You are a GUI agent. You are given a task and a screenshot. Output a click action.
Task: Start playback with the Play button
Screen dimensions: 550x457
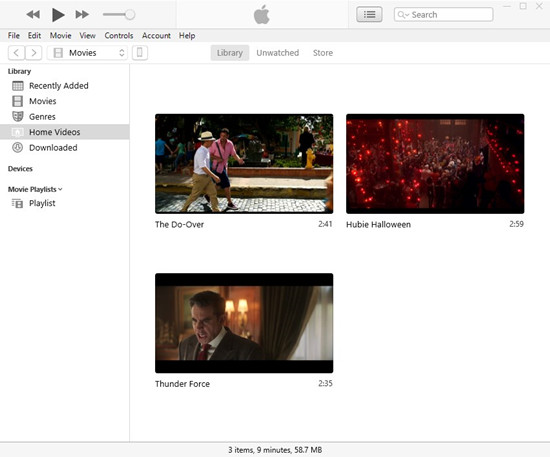click(58, 15)
